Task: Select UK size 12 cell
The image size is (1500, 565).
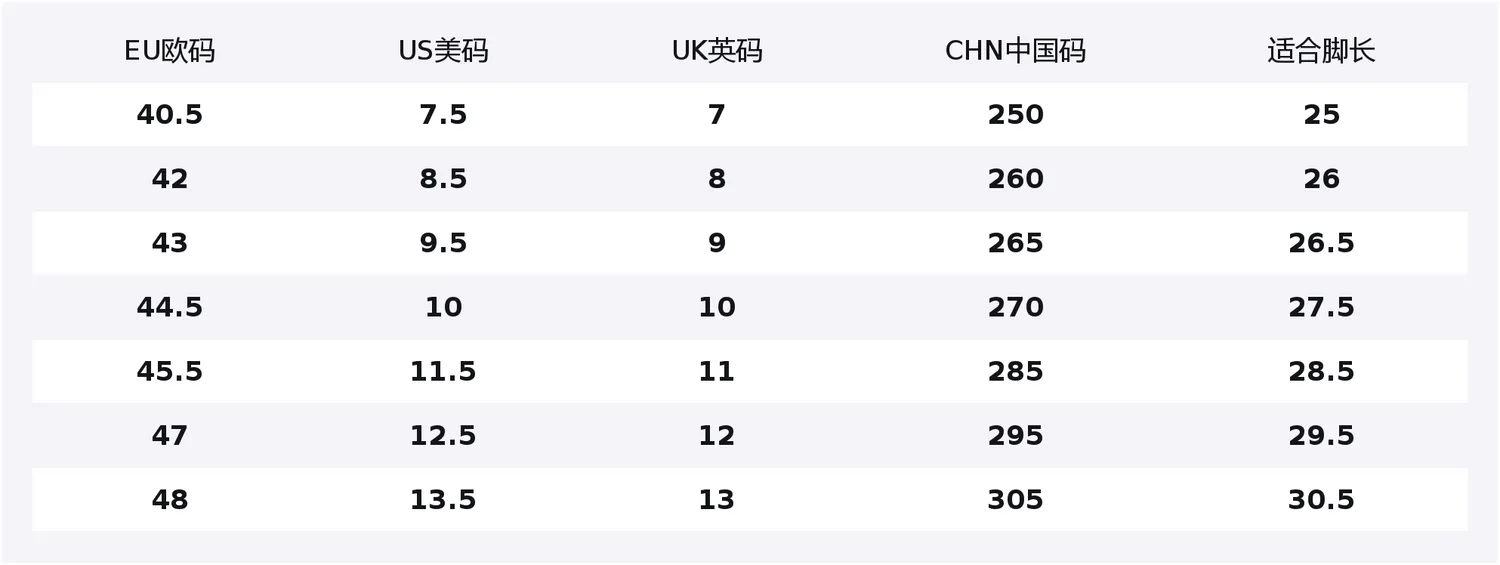Action: pos(717,435)
